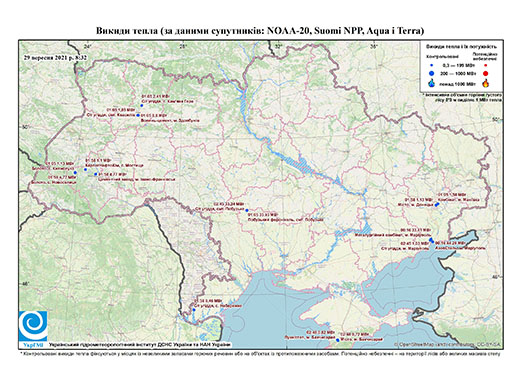
Task: Click the large blue circle legend icon
Action: [x=432, y=73]
